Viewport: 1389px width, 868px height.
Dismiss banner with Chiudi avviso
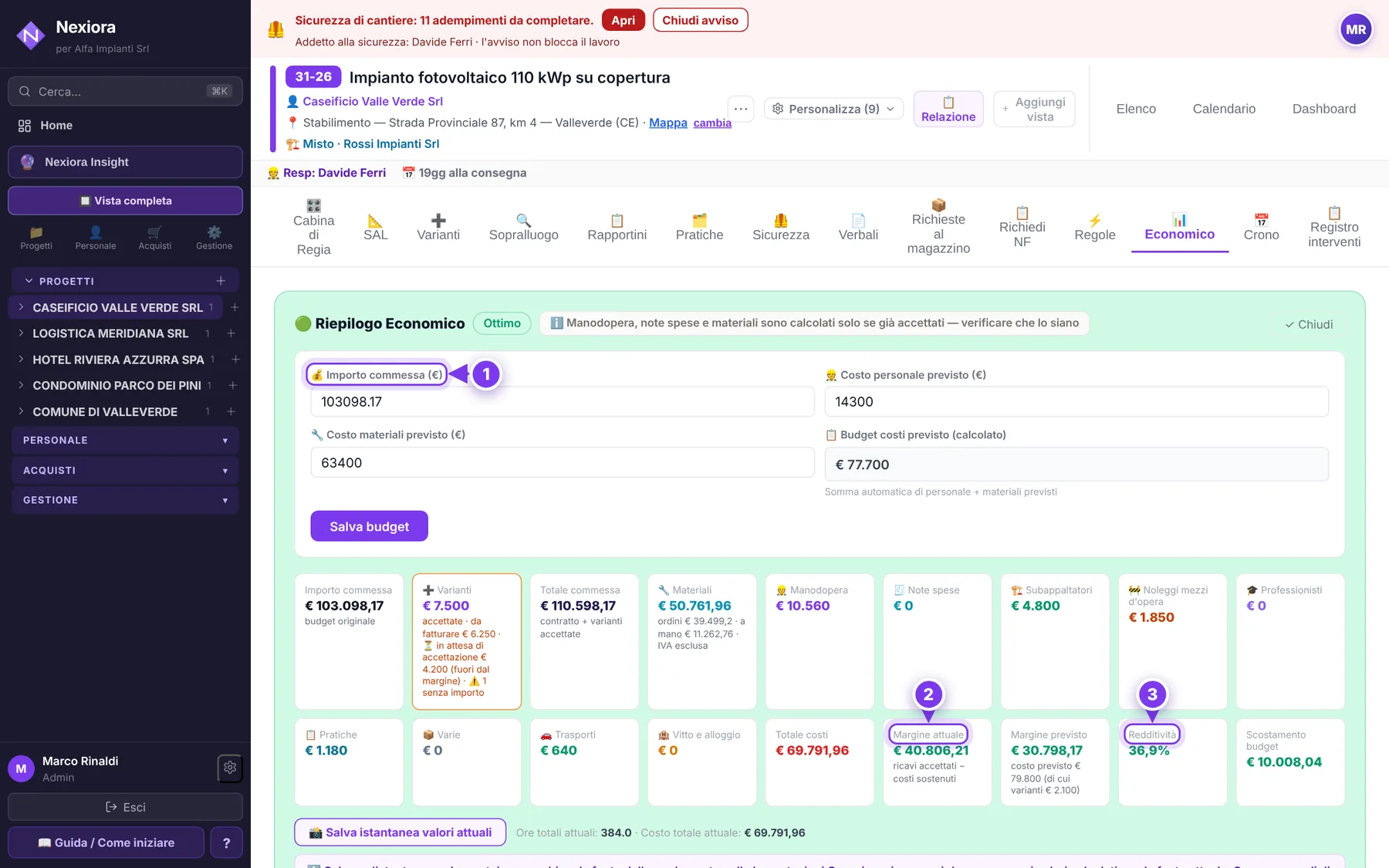700,20
